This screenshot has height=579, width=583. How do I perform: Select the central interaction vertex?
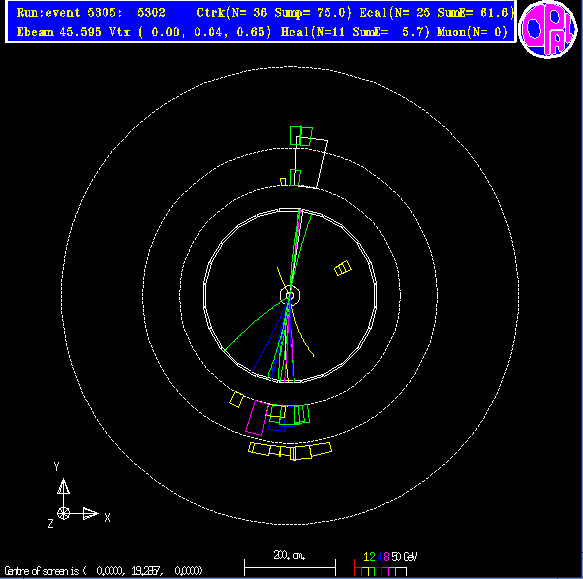tap(290, 296)
